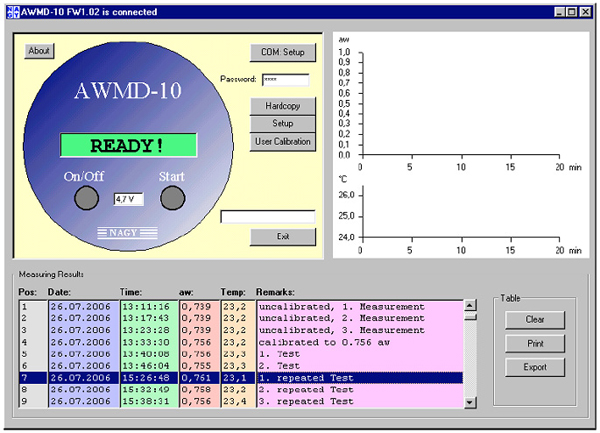Viewport: 600px width, 433px height.
Task: Clear the measurement table
Action: pyautogui.click(x=535, y=320)
